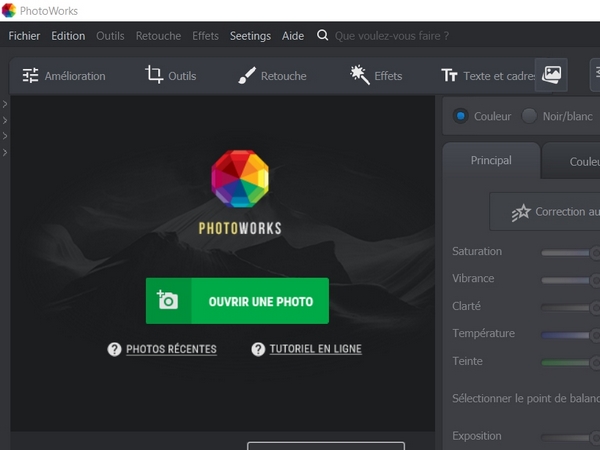Expand the fourth left sidebar chevron
This screenshot has width=600, height=450.
click(5, 152)
